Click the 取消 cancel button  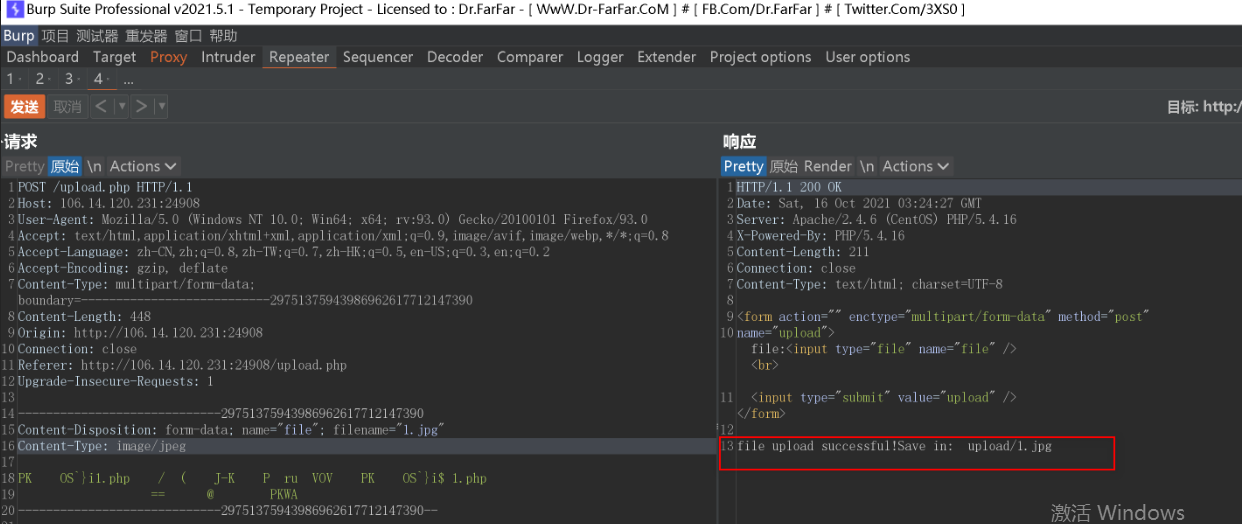[x=67, y=106]
